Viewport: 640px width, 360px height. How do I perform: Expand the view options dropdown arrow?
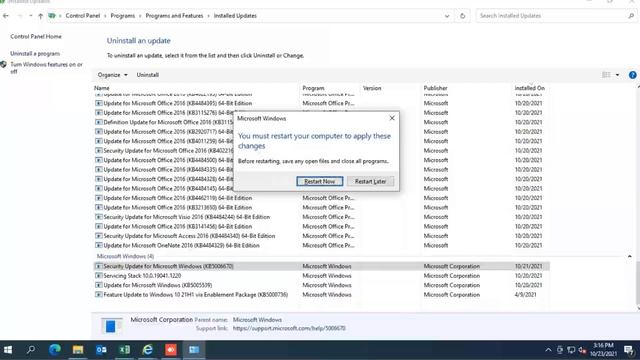tap(617, 75)
